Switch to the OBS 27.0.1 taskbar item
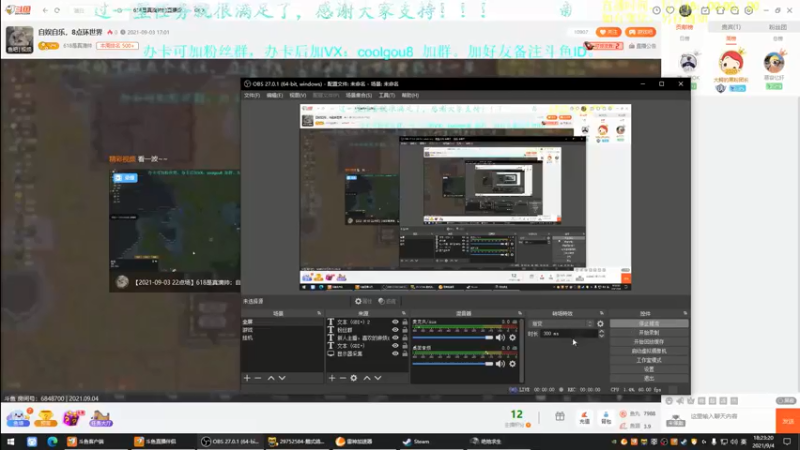The height and width of the screenshot is (450, 800). 230,442
